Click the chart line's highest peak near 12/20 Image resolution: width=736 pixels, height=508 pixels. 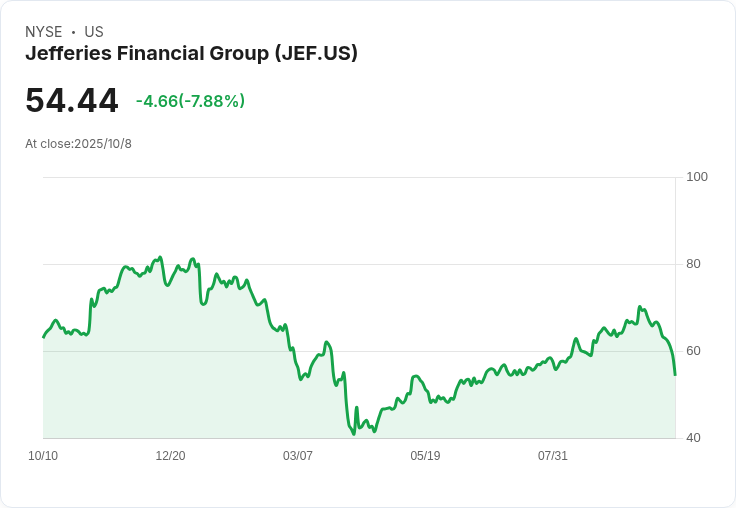tap(160, 258)
